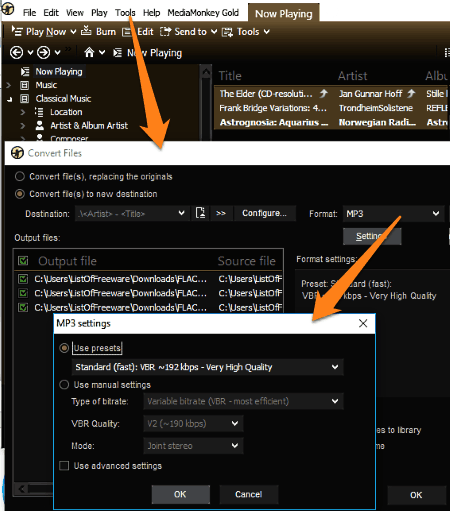This screenshot has width=450, height=511.
Task: Click the tree panel scrollbar up arrow
Action: (206, 72)
